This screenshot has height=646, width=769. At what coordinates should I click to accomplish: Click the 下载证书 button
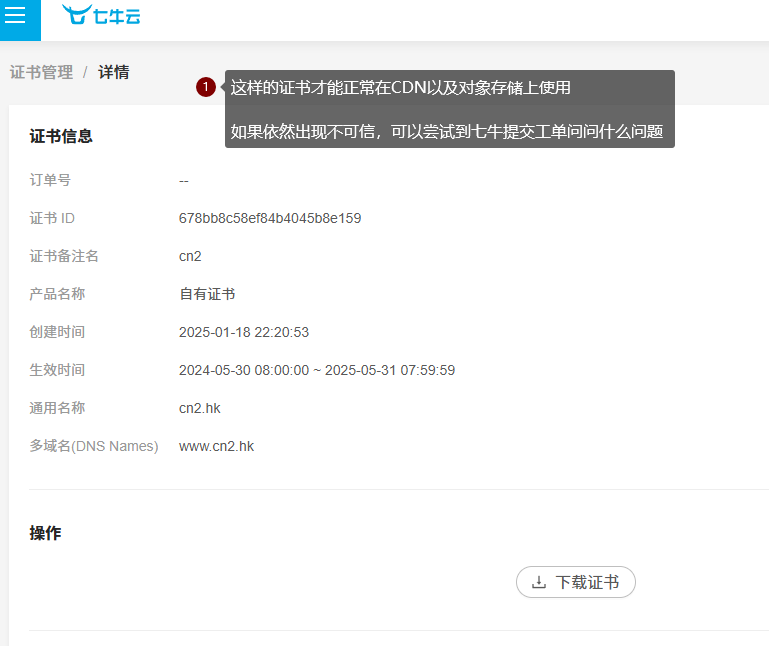click(x=576, y=582)
